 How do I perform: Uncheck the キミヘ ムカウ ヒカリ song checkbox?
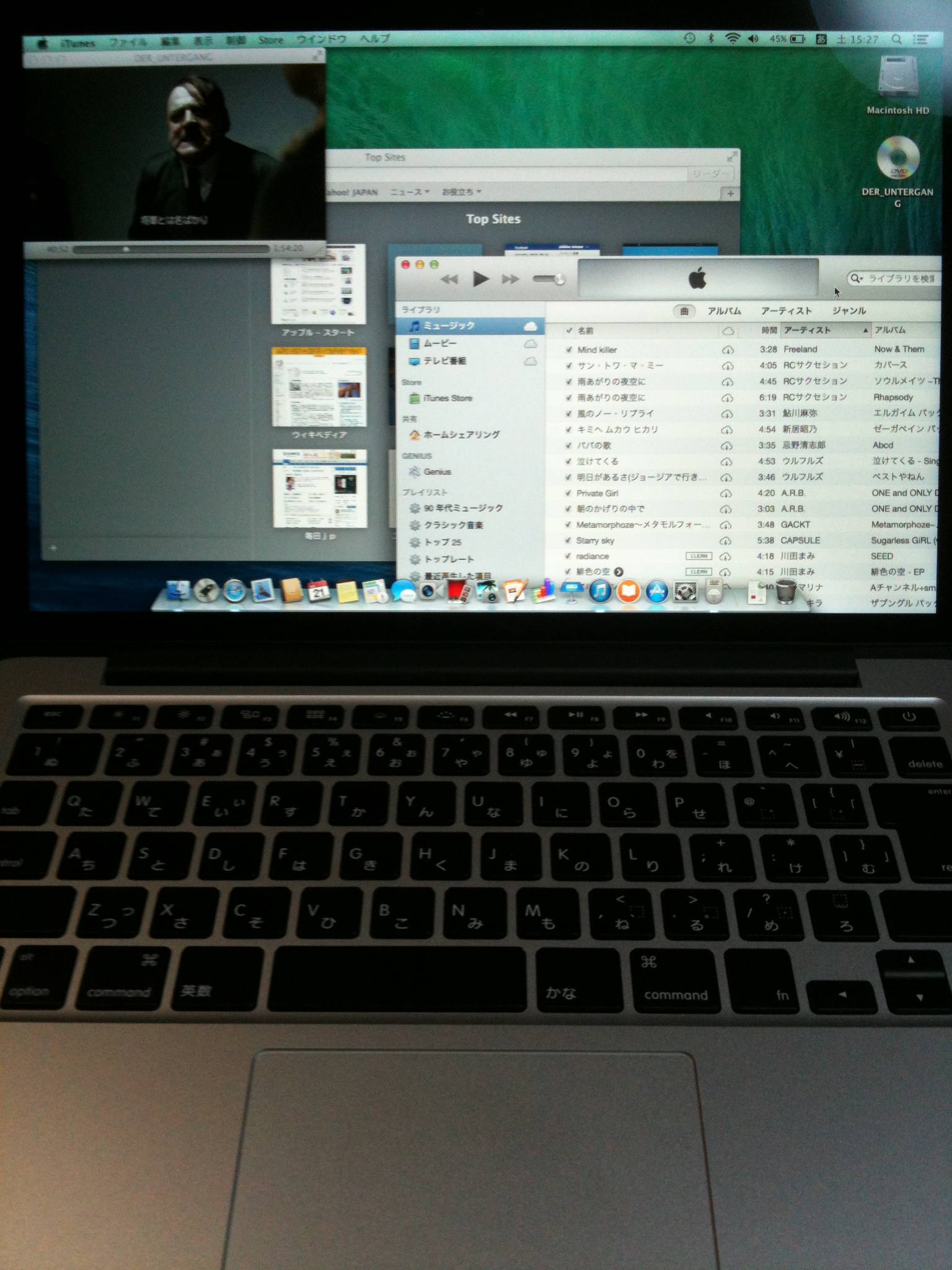(x=568, y=429)
